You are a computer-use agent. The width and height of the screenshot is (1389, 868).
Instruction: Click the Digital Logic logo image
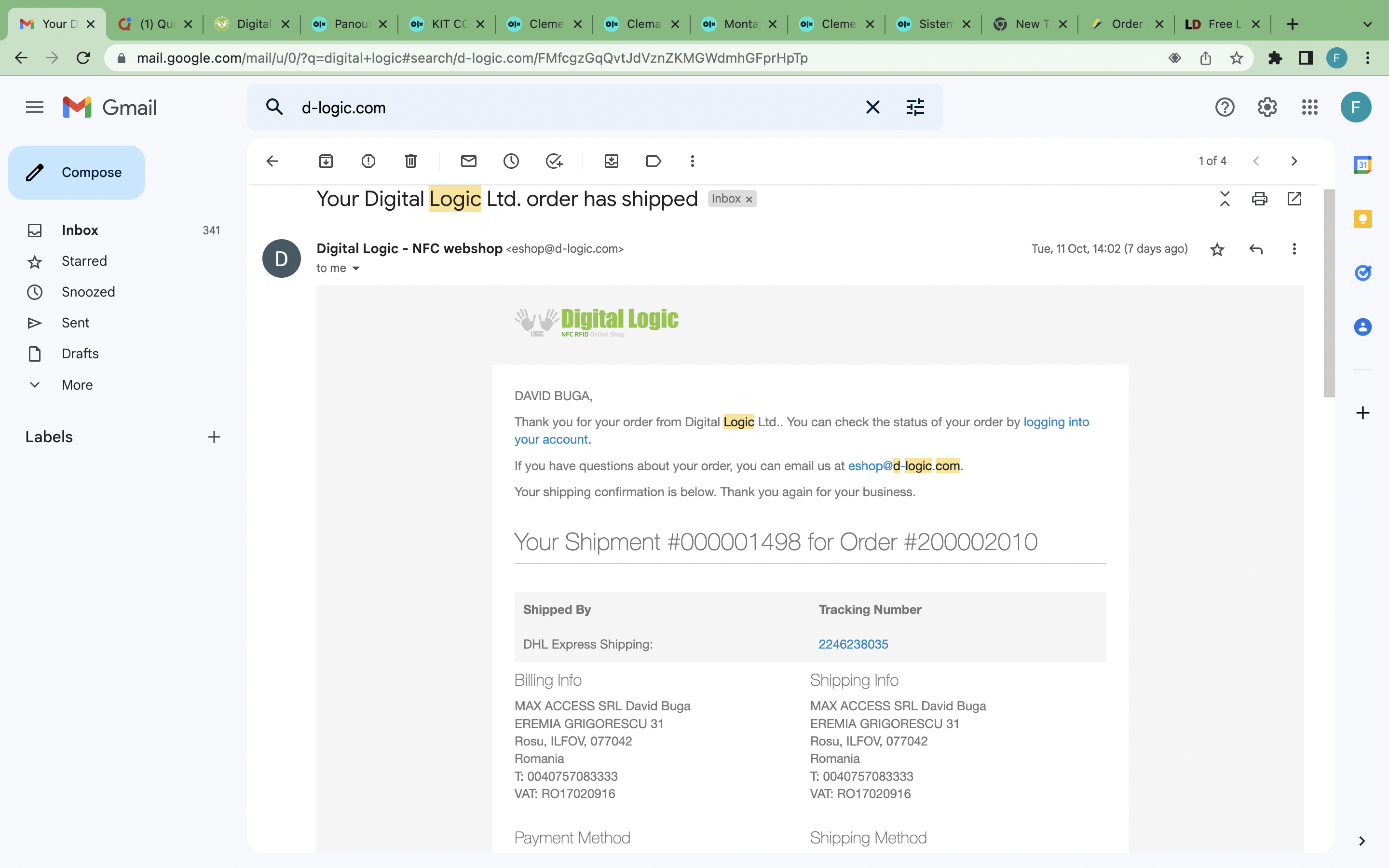tap(596, 322)
